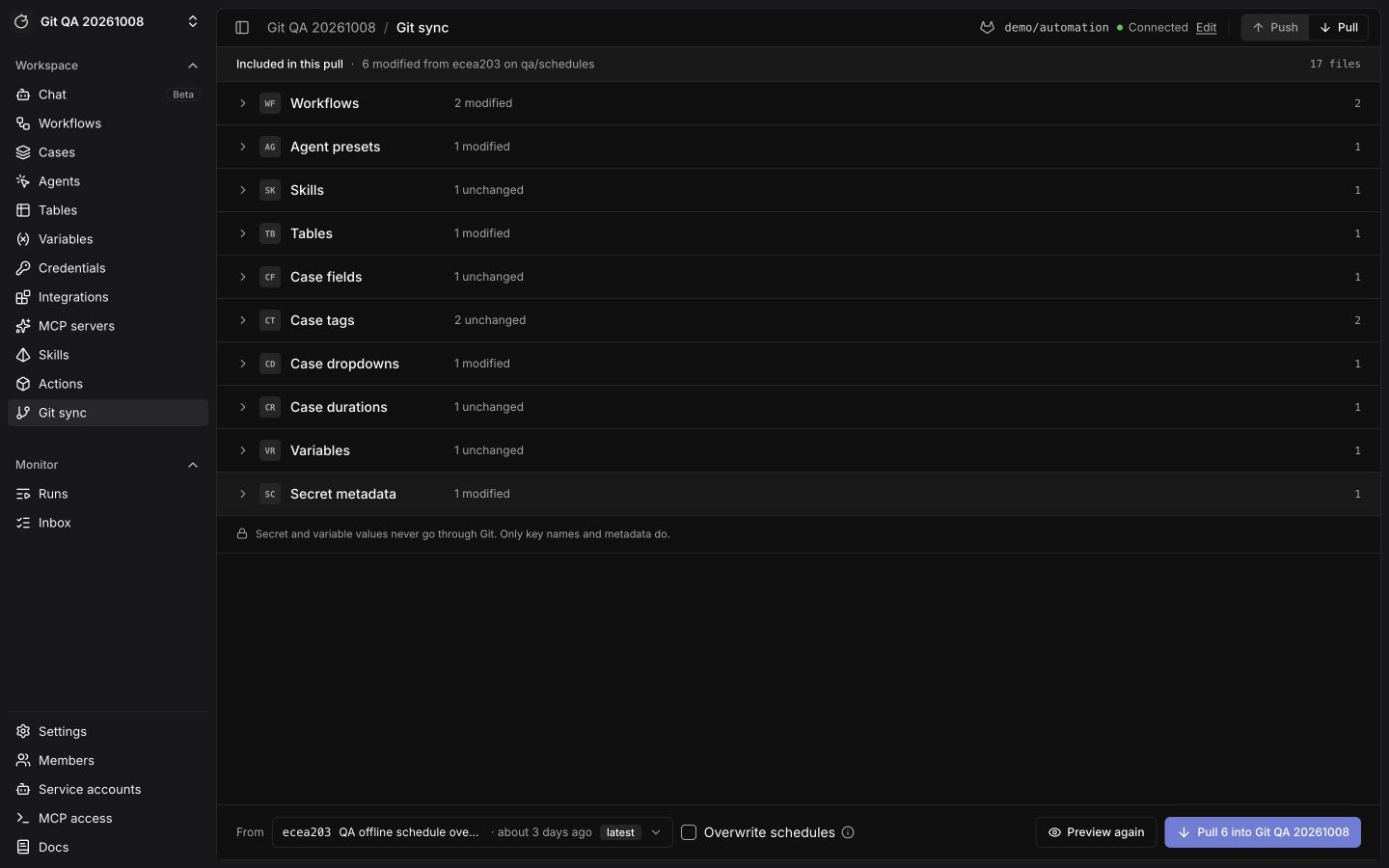
Task: Click the AG badge icon beside Agent presets
Action: [270, 147]
